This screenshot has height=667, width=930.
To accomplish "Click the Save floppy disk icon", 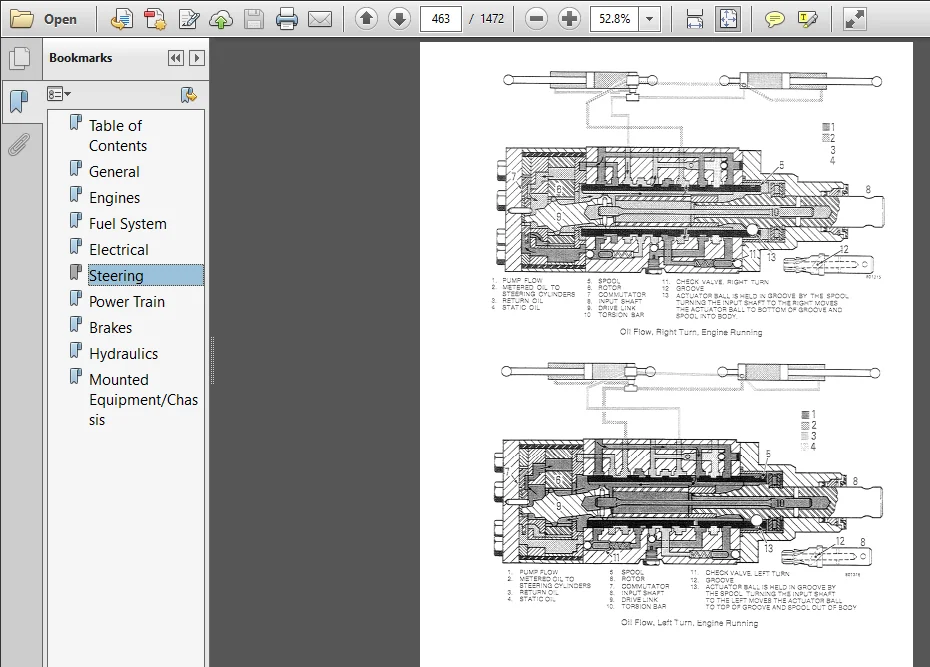I will pos(254,19).
